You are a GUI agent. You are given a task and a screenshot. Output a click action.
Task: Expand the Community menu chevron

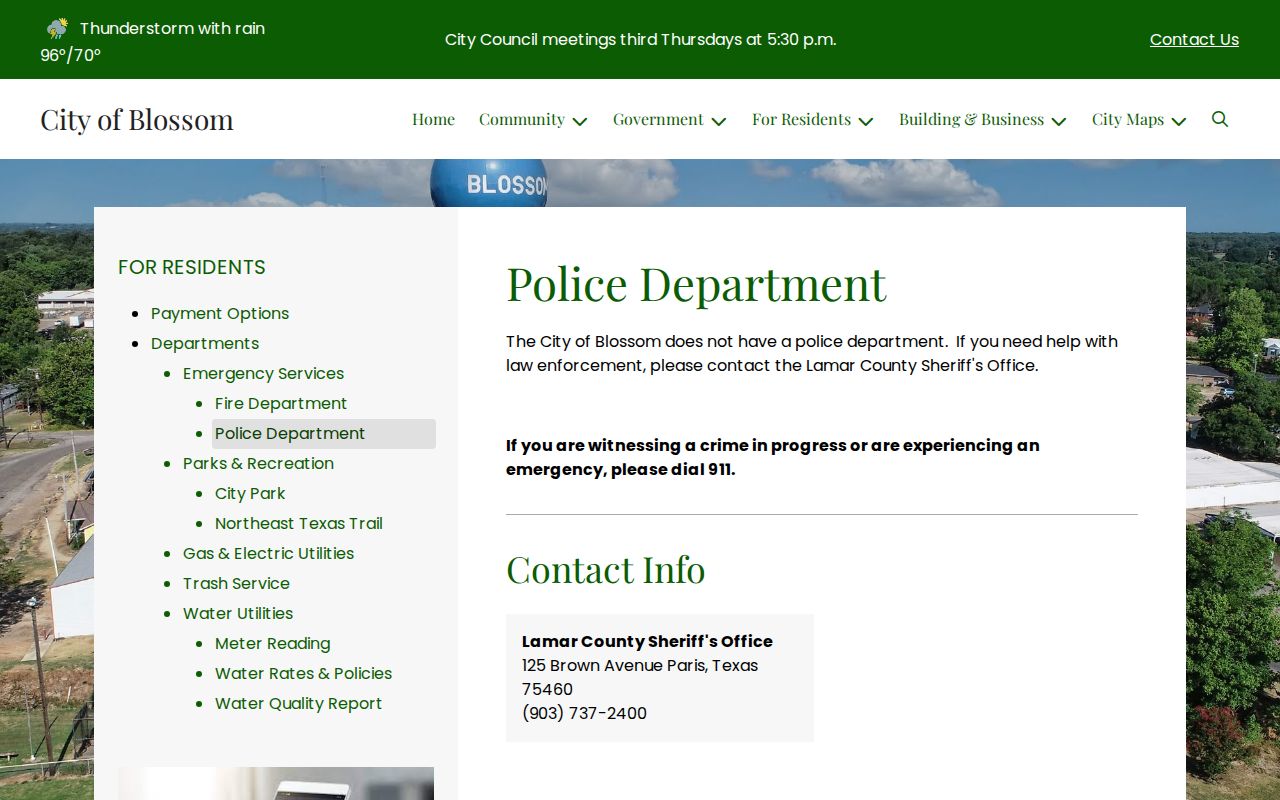pos(580,121)
